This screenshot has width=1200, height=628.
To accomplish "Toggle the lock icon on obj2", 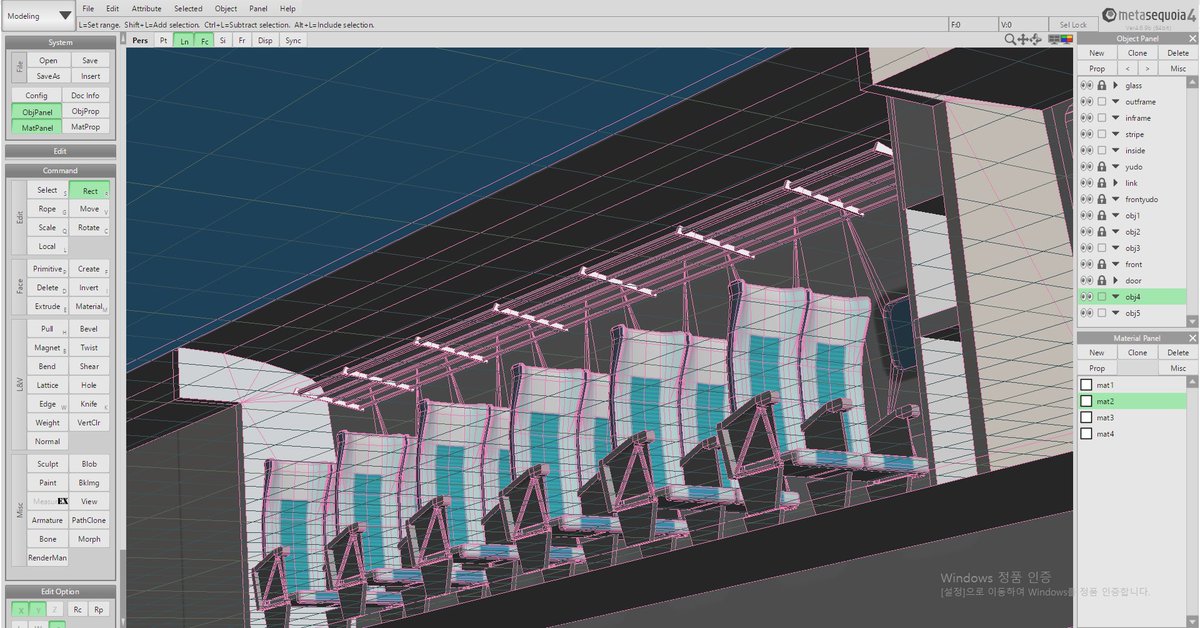I will (1101, 232).
